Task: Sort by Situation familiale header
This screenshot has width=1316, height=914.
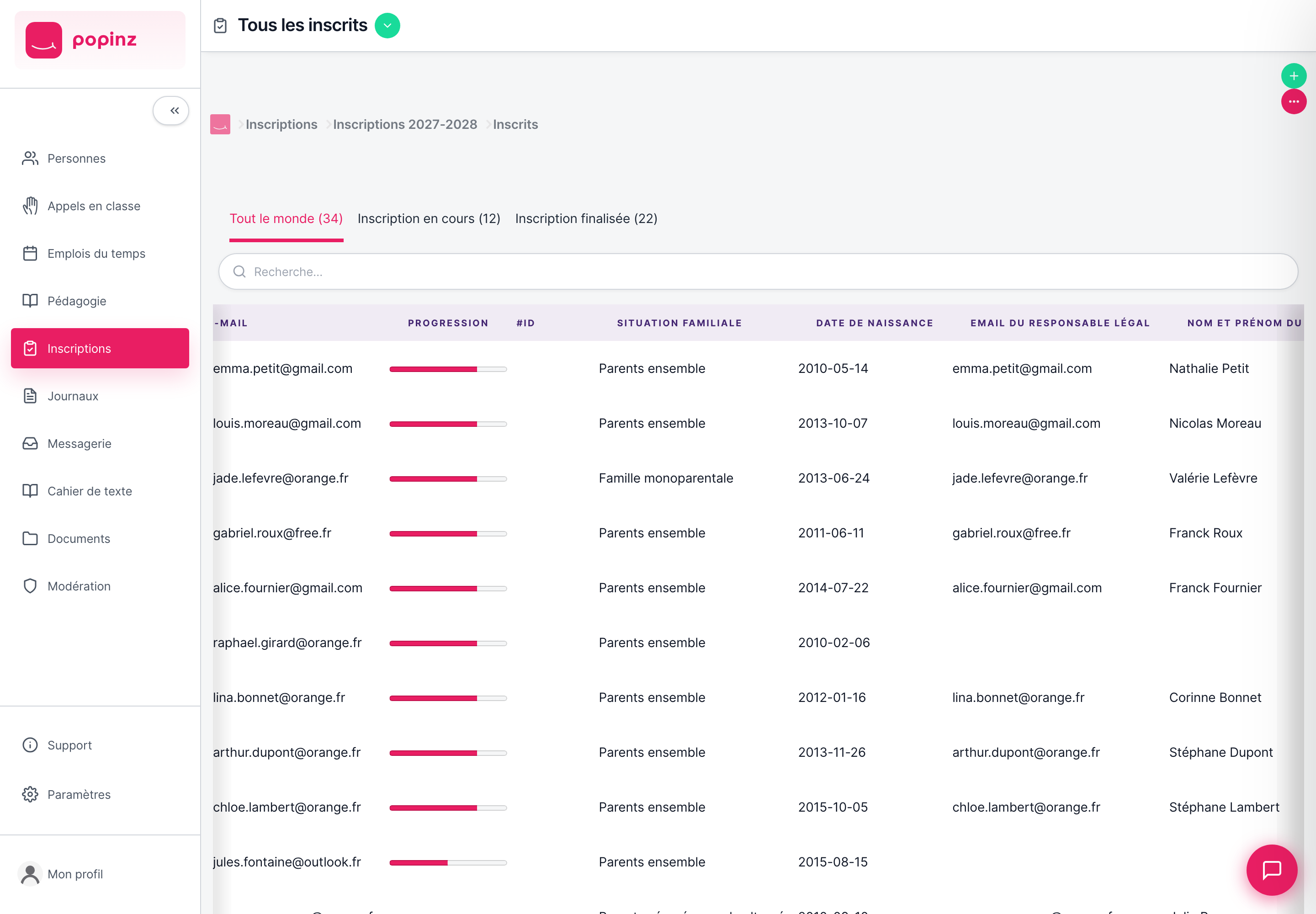Action: [x=679, y=323]
